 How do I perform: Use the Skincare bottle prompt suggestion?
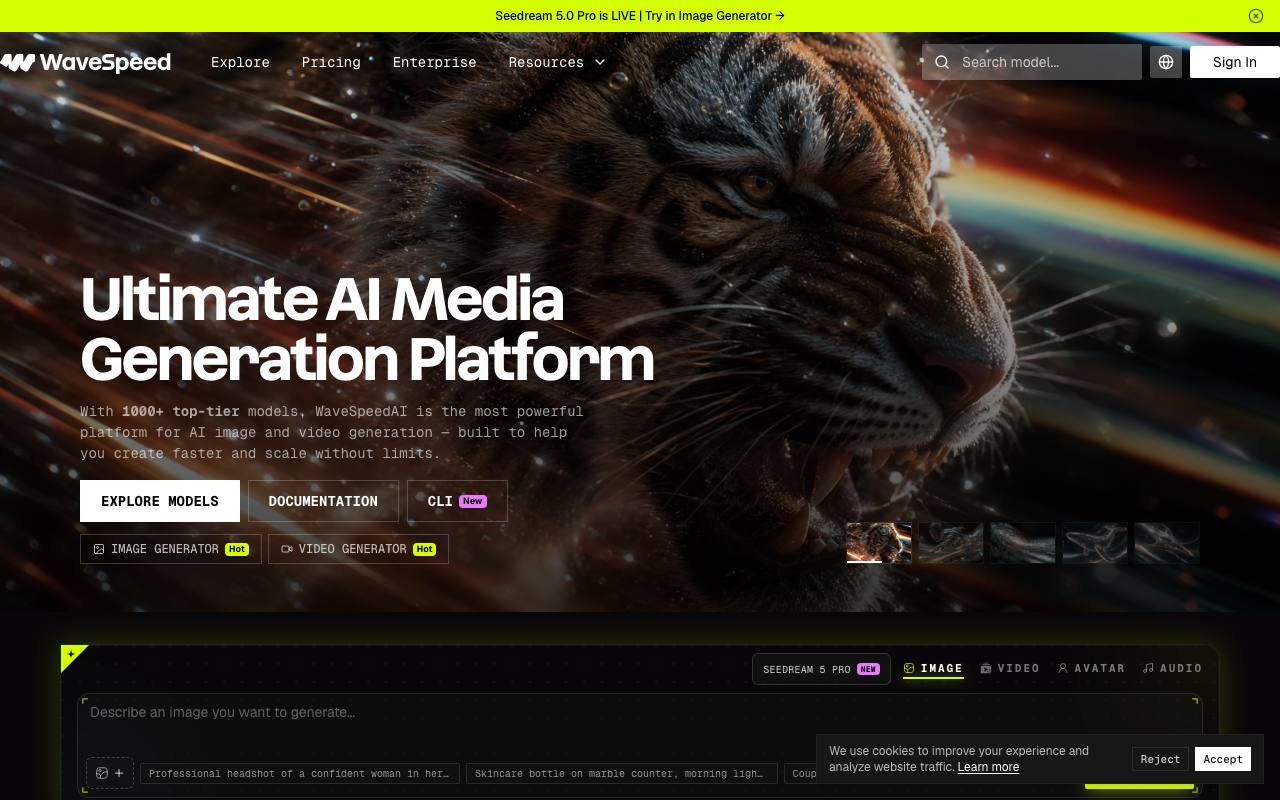pos(621,773)
